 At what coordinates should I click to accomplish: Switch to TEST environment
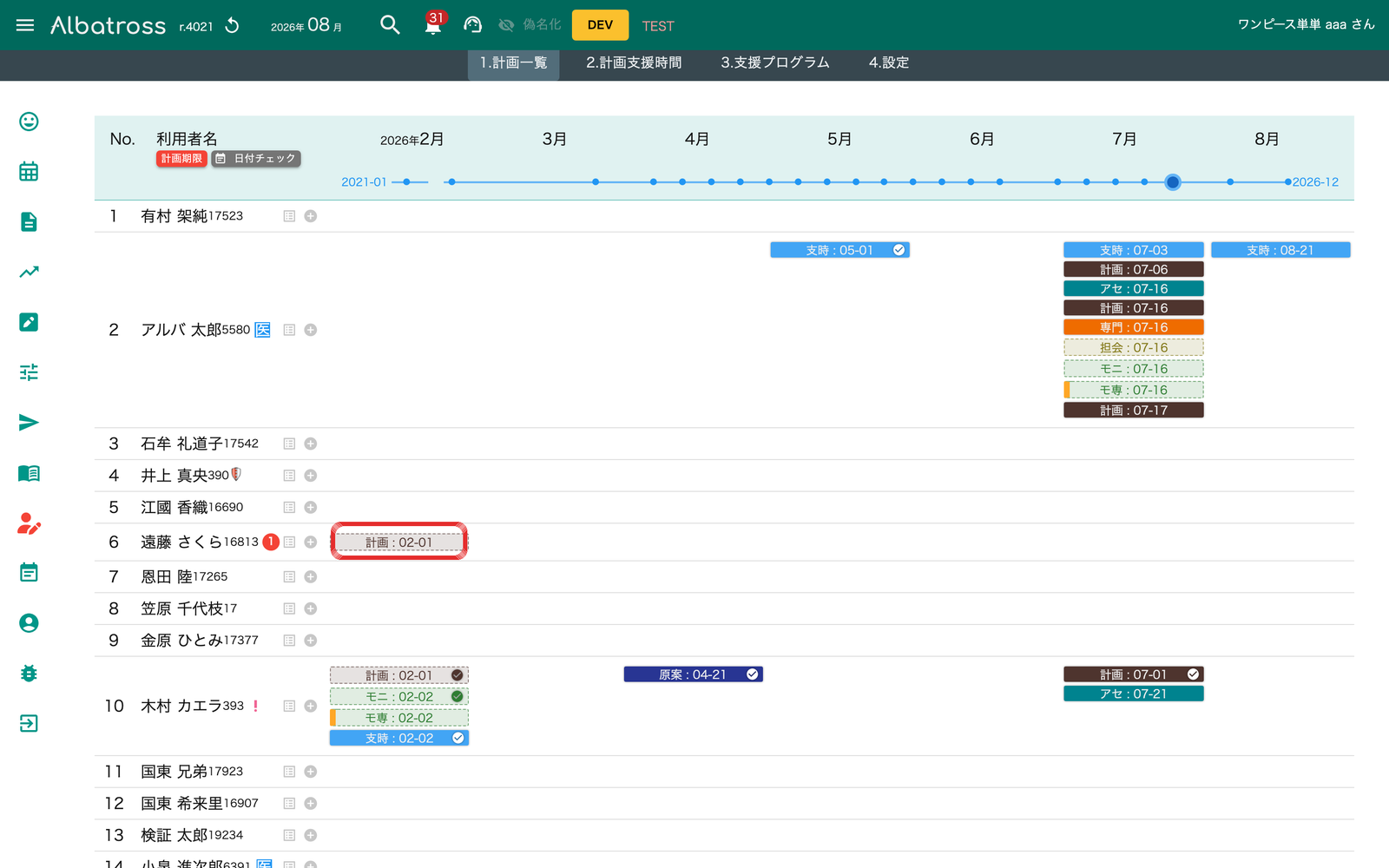pyautogui.click(x=658, y=26)
